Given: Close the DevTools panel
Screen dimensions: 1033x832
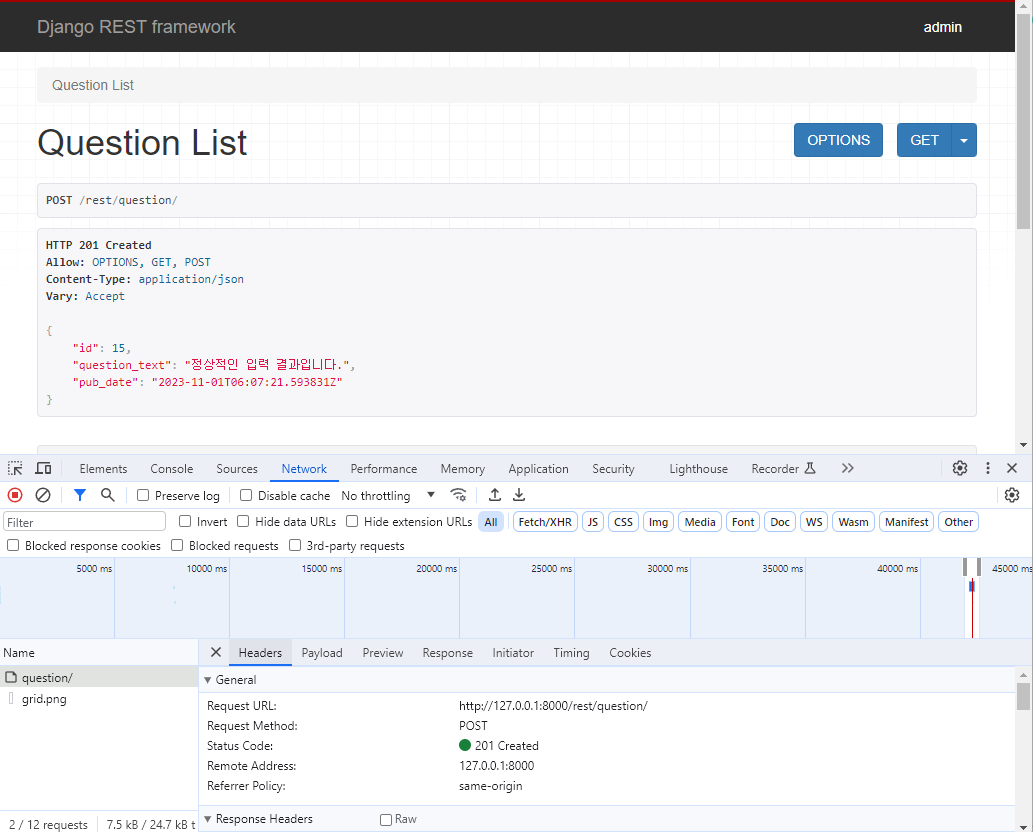Looking at the screenshot, I should click(1013, 468).
